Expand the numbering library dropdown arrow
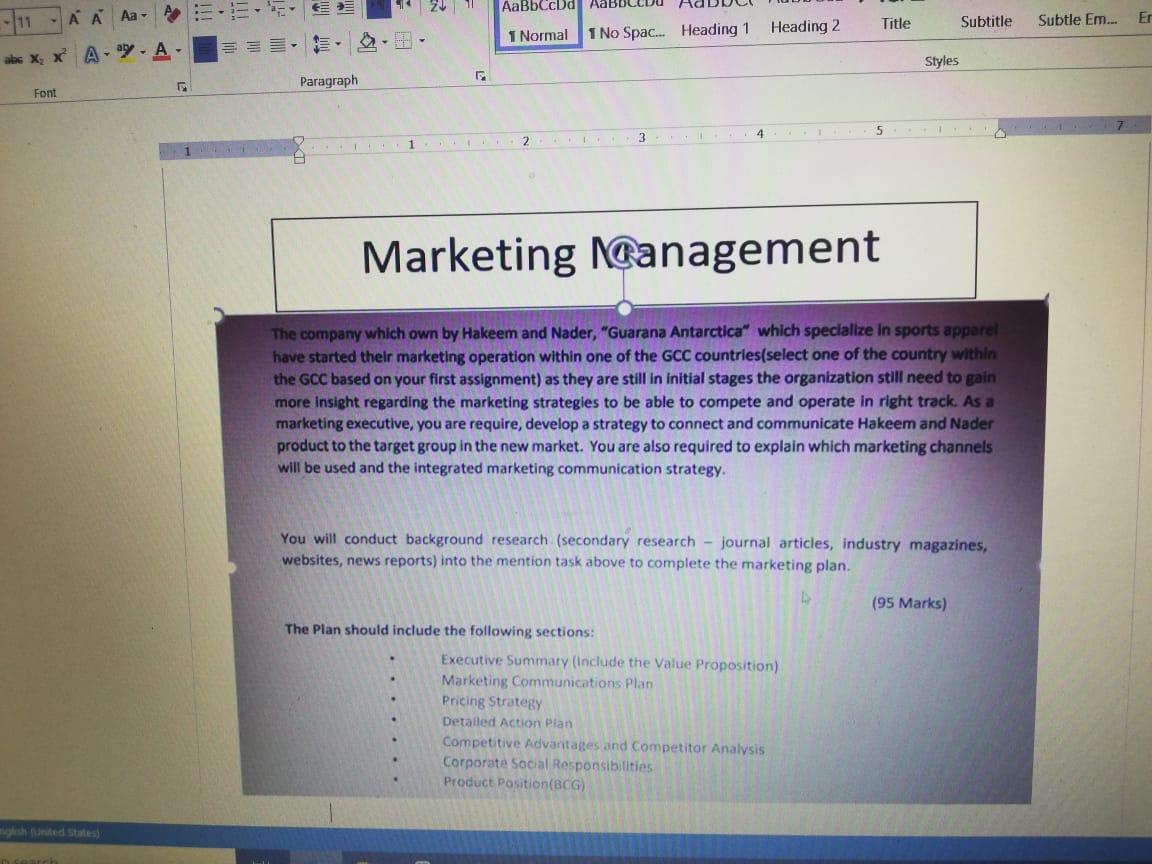The image size is (1152, 864). [256, 11]
